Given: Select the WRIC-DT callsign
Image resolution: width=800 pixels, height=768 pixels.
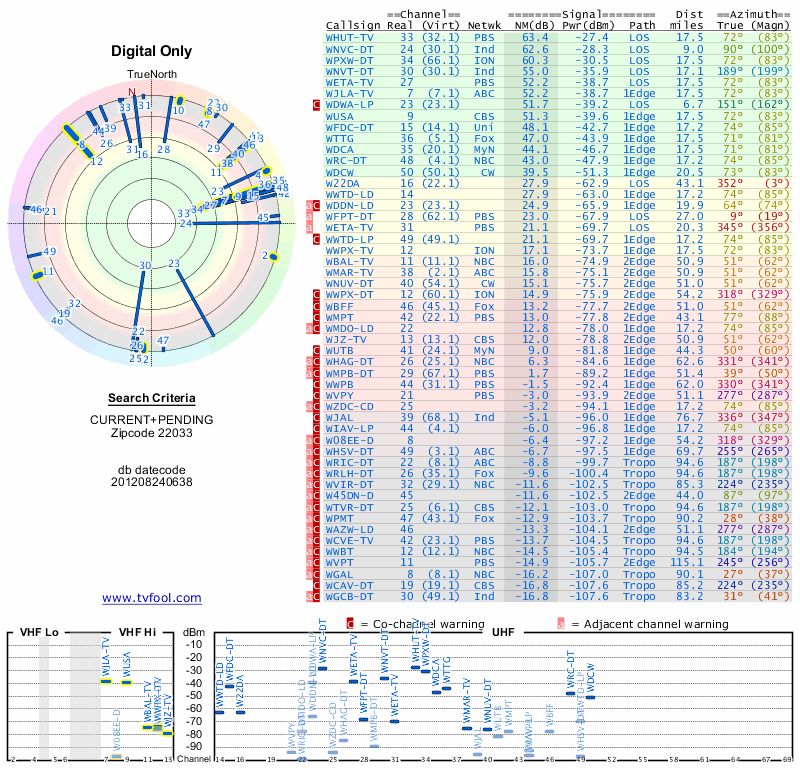Looking at the screenshot, I should pos(349,462).
